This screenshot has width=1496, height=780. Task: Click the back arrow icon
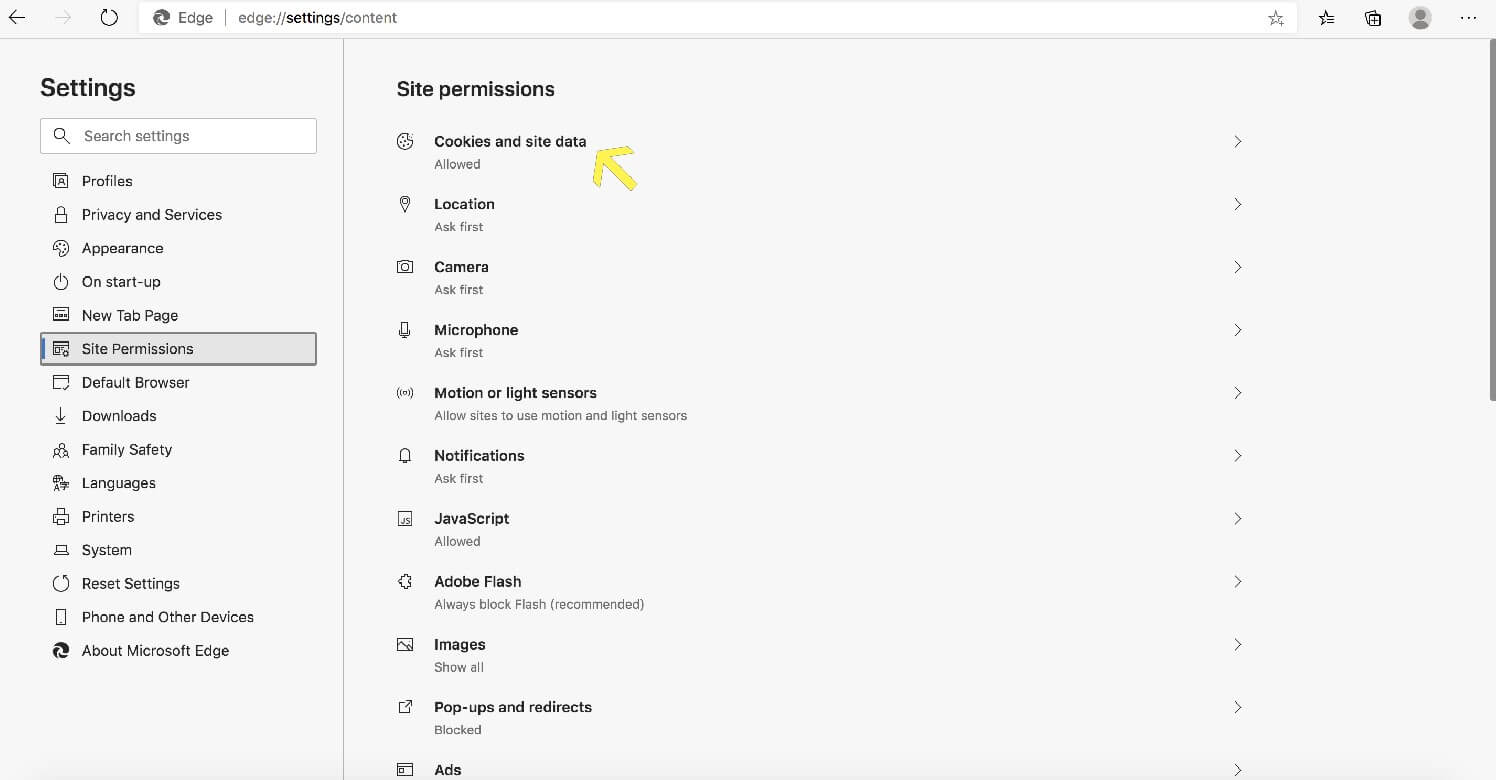click(17, 18)
